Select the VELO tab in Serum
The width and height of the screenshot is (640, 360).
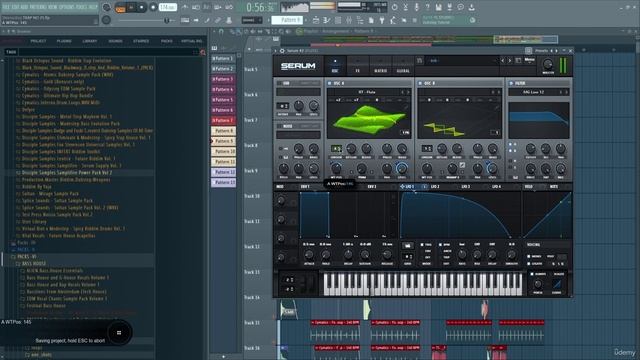coord(529,187)
